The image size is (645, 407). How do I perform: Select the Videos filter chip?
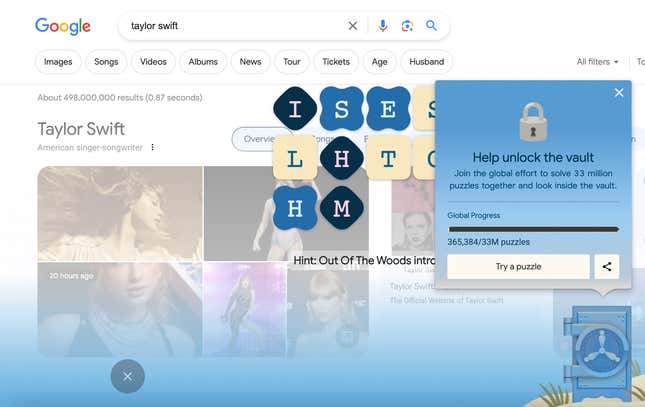[x=153, y=62]
